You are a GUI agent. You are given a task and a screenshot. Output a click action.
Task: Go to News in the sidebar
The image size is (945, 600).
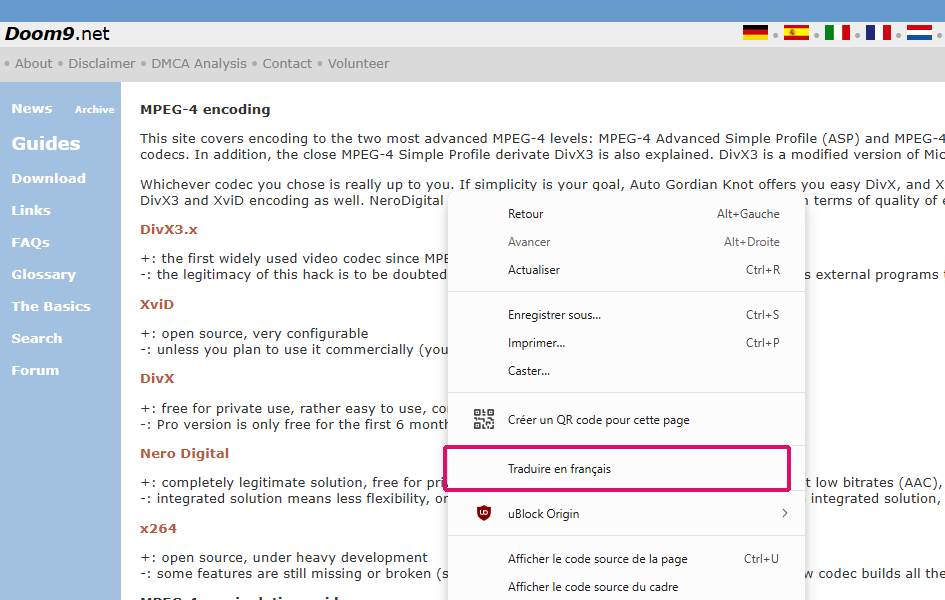click(32, 108)
